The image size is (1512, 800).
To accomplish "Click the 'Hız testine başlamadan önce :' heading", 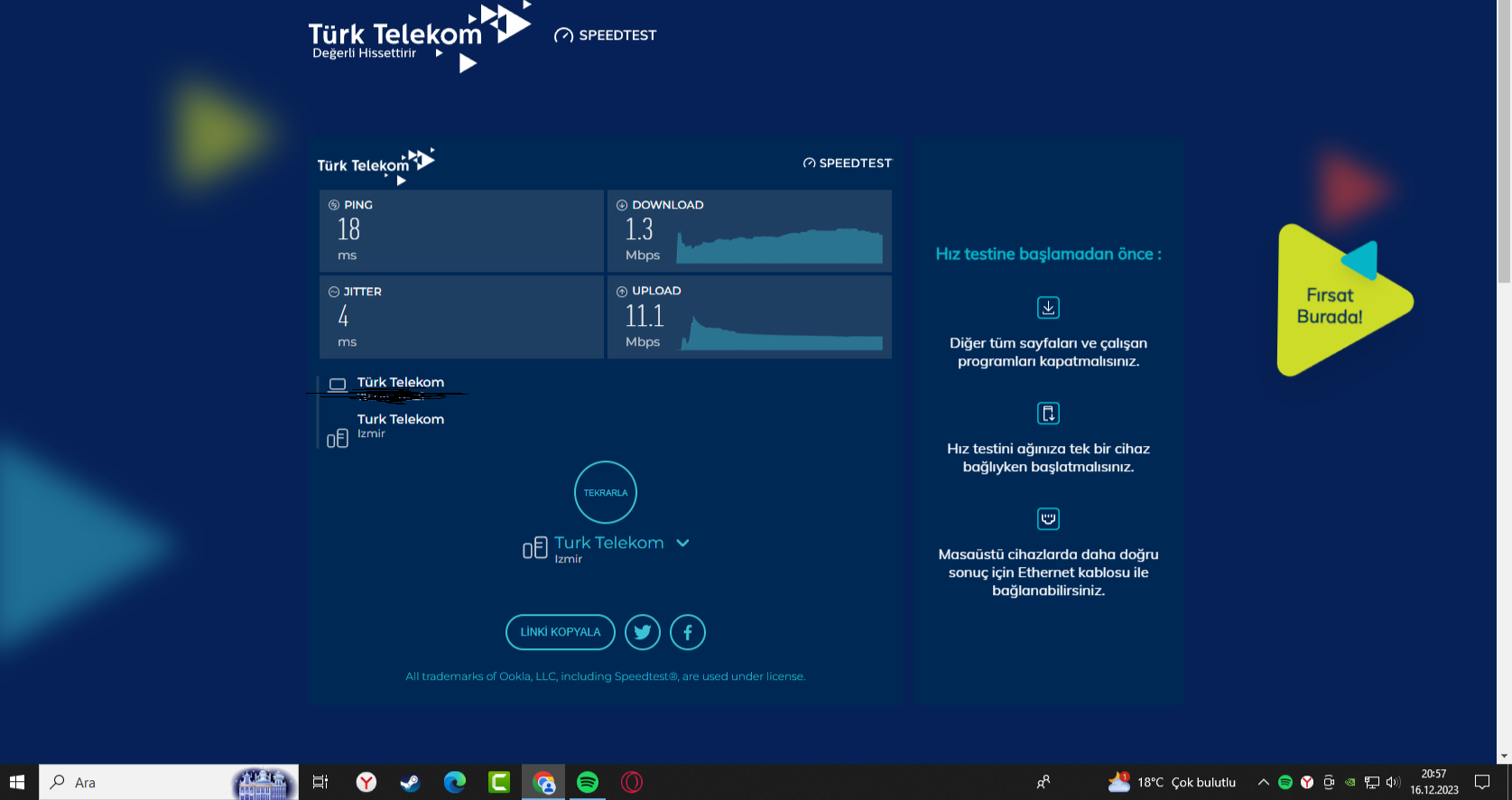I will coord(1048,255).
